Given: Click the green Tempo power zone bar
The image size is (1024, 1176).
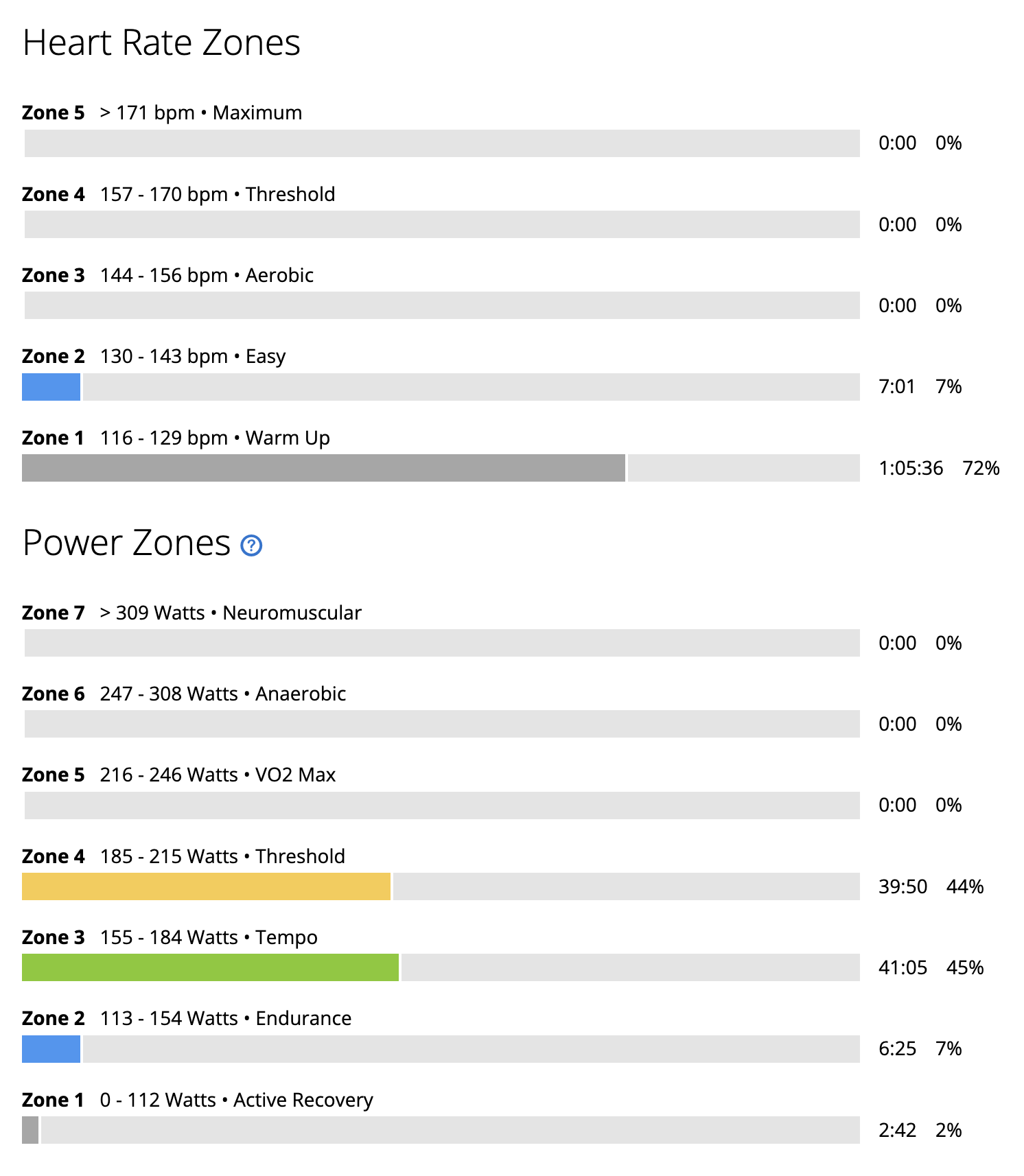Looking at the screenshot, I should pyautogui.click(x=210, y=967).
